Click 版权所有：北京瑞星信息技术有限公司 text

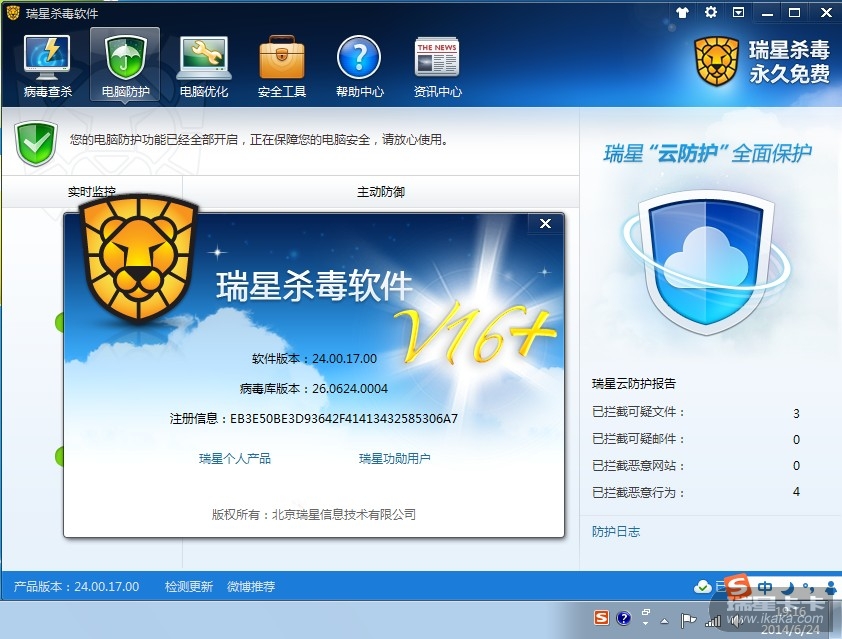click(x=314, y=514)
